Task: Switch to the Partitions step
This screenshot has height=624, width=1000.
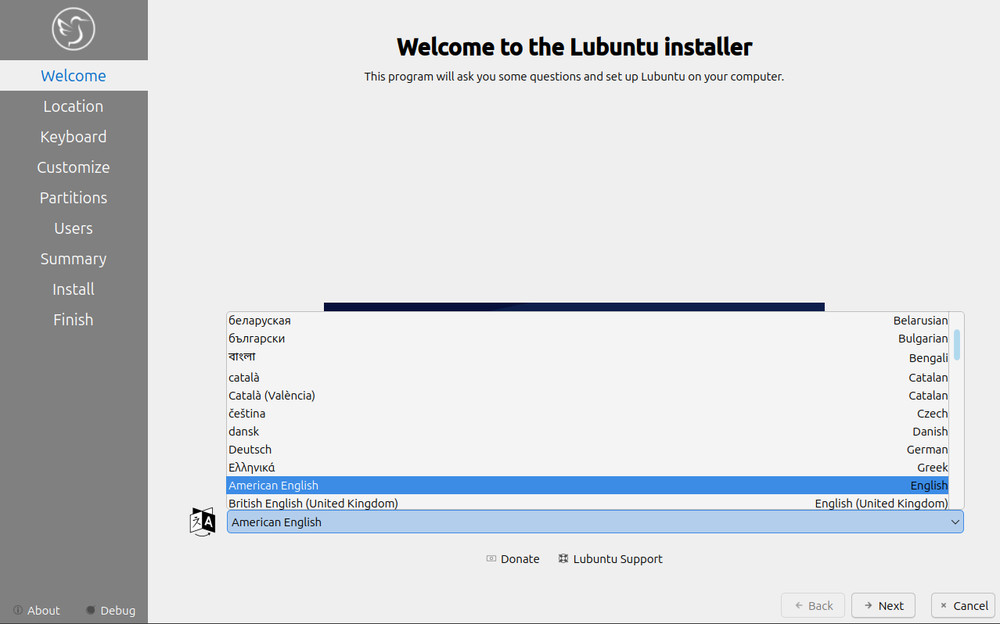Action: pyautogui.click(x=73, y=197)
